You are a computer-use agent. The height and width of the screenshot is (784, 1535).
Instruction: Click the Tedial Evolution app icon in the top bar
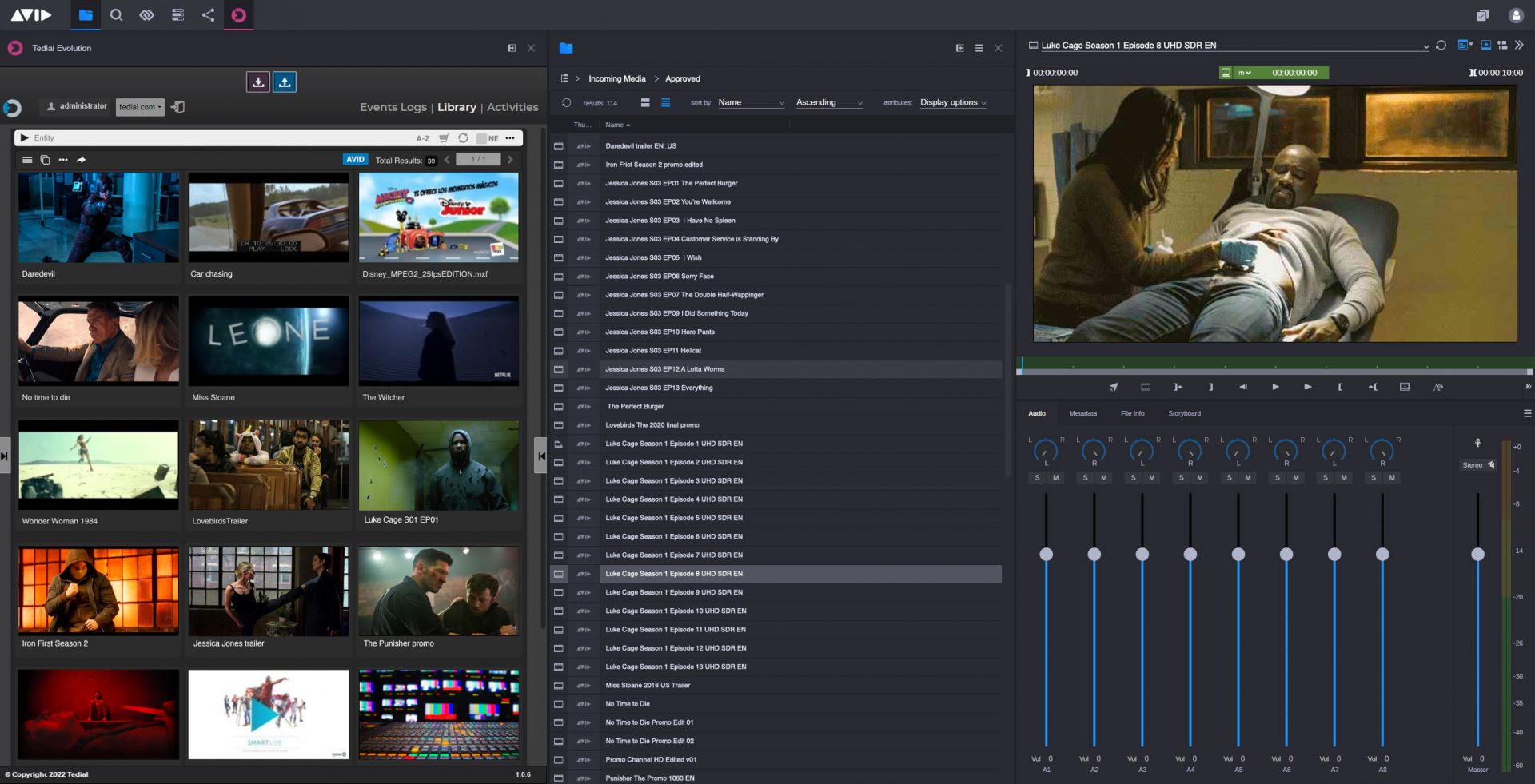(x=238, y=15)
